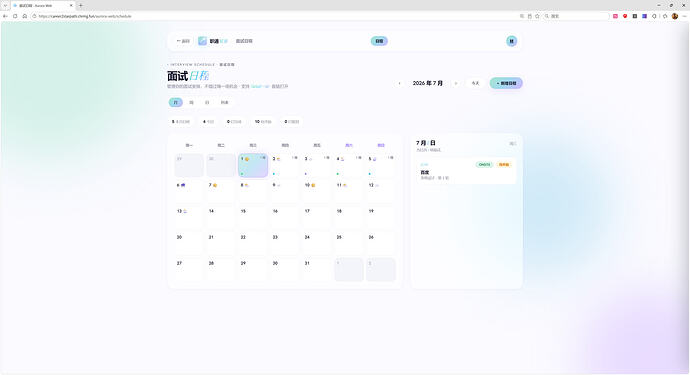Open the user avatar in the header
Screen dimensions: 690x375
coord(511,41)
